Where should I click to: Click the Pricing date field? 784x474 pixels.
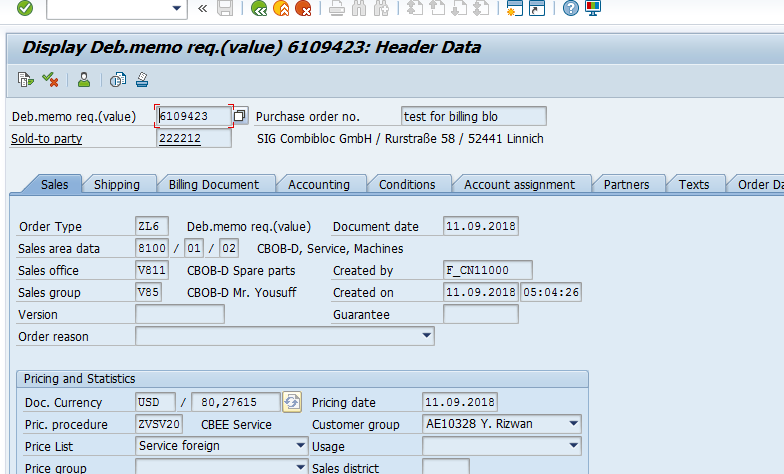(459, 402)
